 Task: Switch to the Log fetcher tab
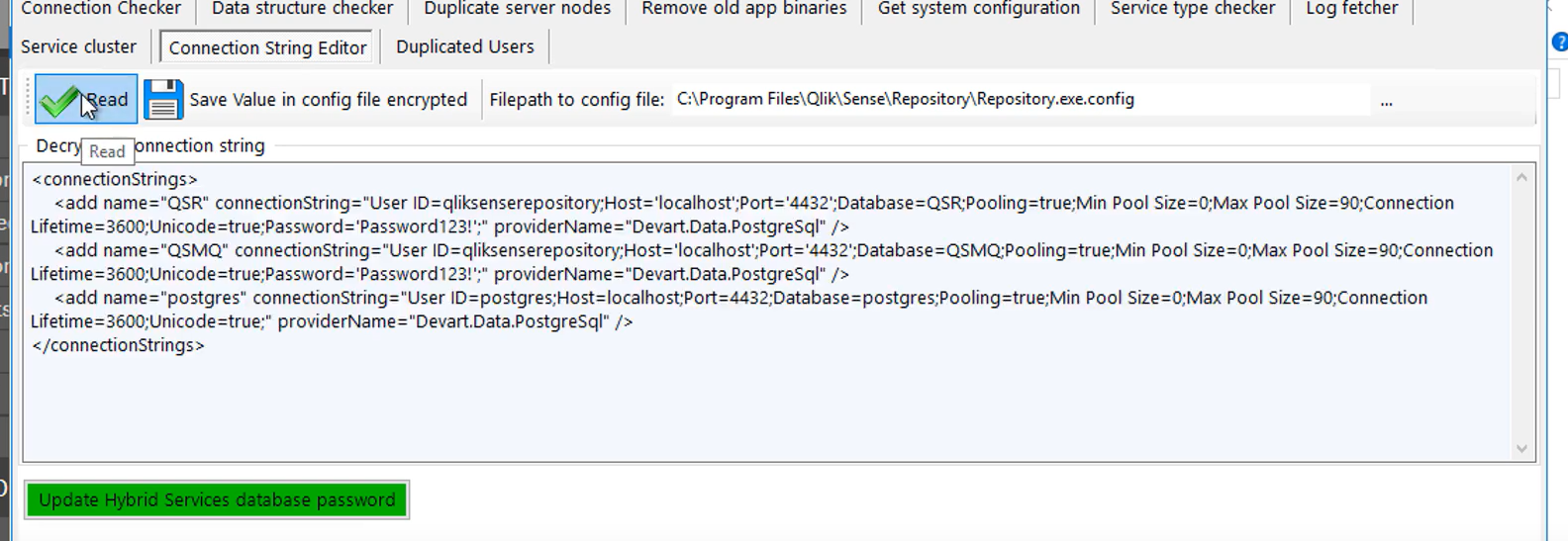click(1351, 9)
